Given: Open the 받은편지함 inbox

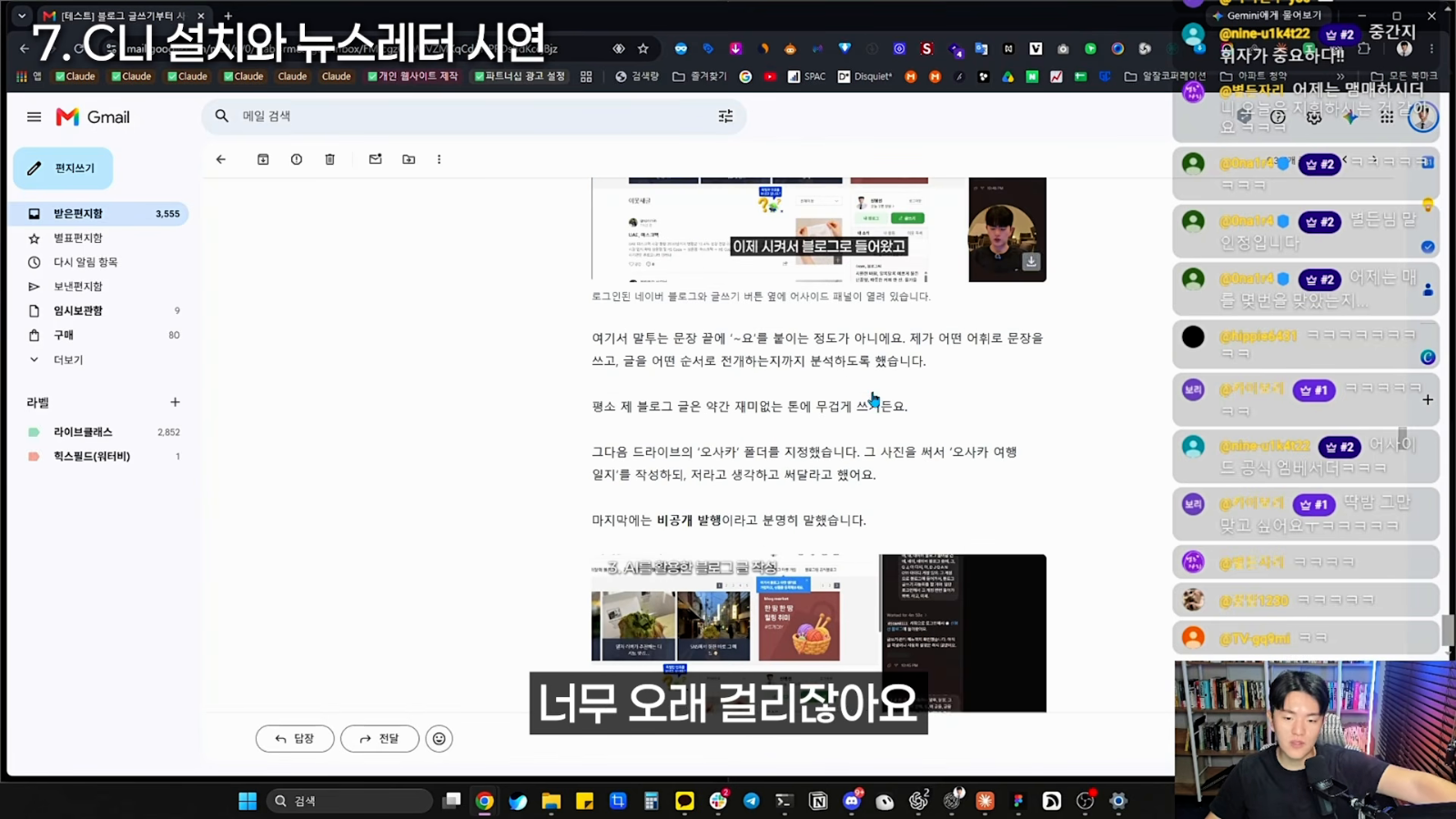Looking at the screenshot, I should 98,214.
